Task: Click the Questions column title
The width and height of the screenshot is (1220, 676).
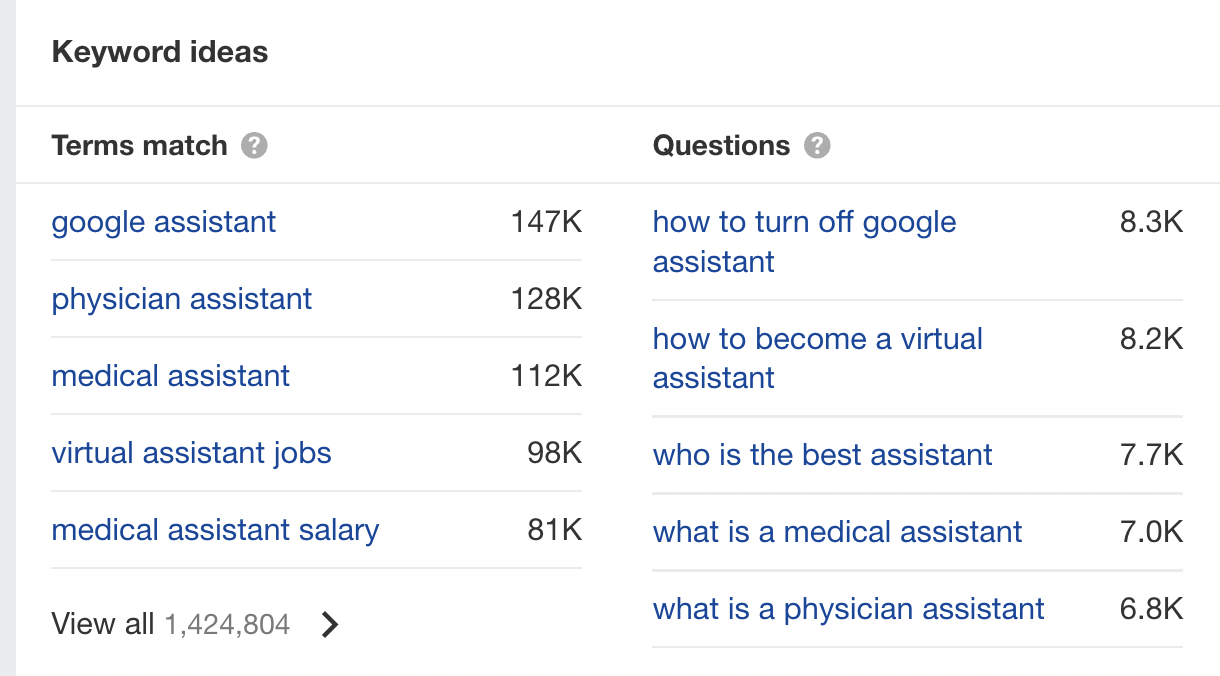Action: pyautogui.click(x=721, y=146)
